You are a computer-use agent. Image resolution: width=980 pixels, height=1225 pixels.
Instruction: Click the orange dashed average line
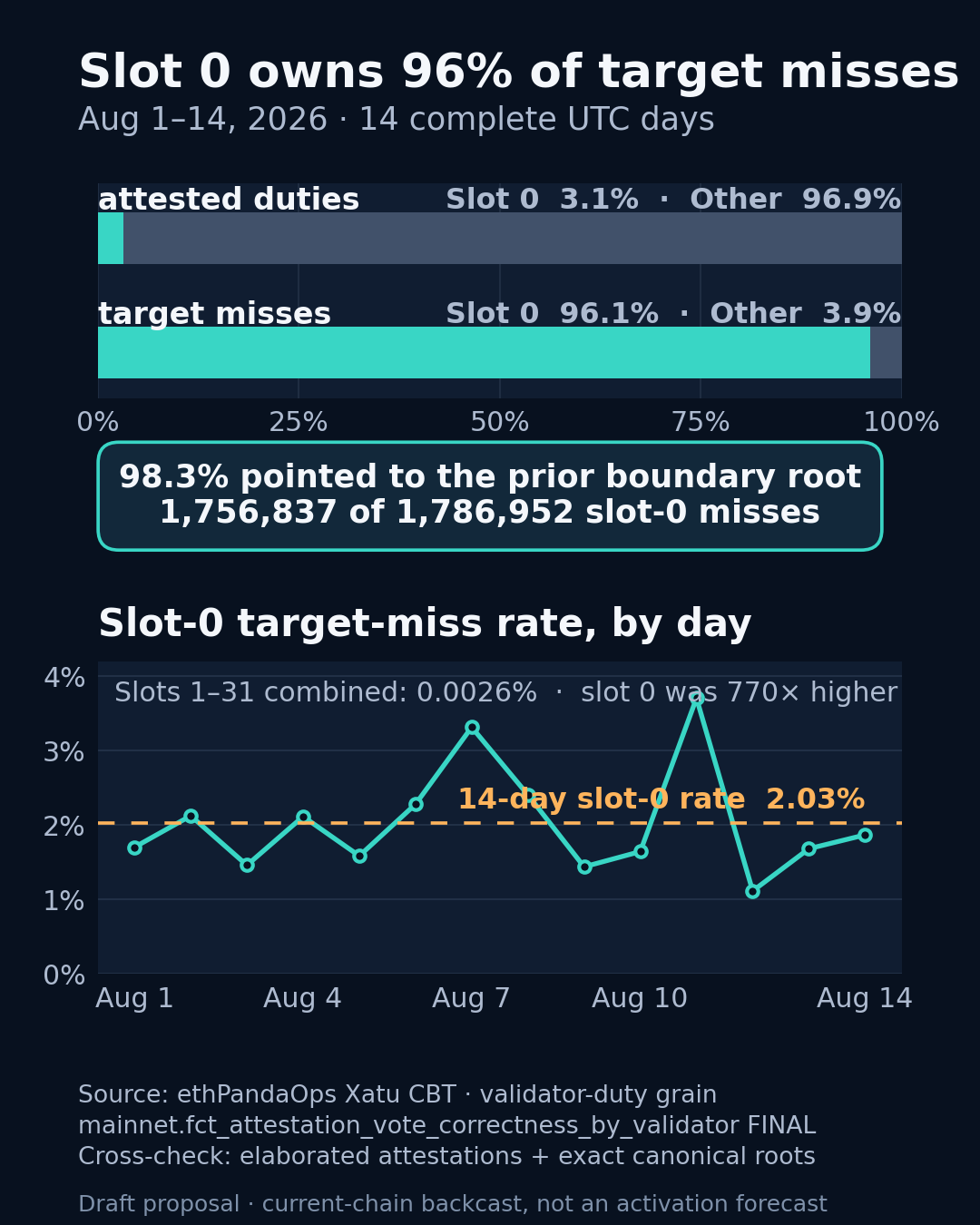pos(500,823)
